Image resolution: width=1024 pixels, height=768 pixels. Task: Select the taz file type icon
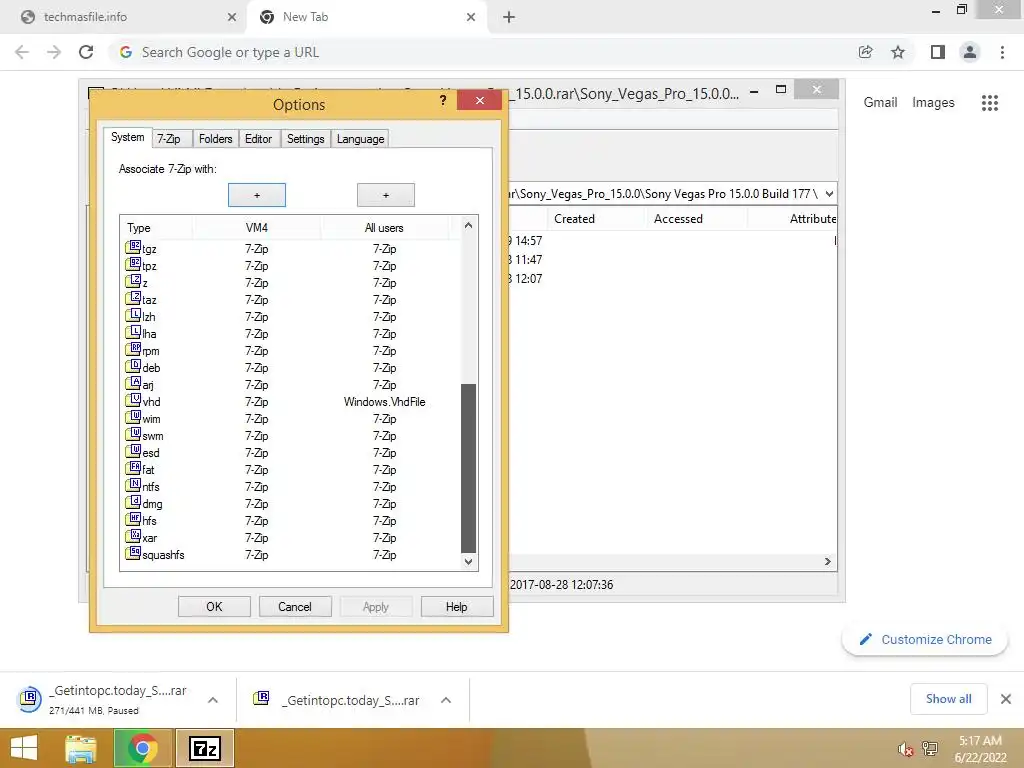pos(133,298)
